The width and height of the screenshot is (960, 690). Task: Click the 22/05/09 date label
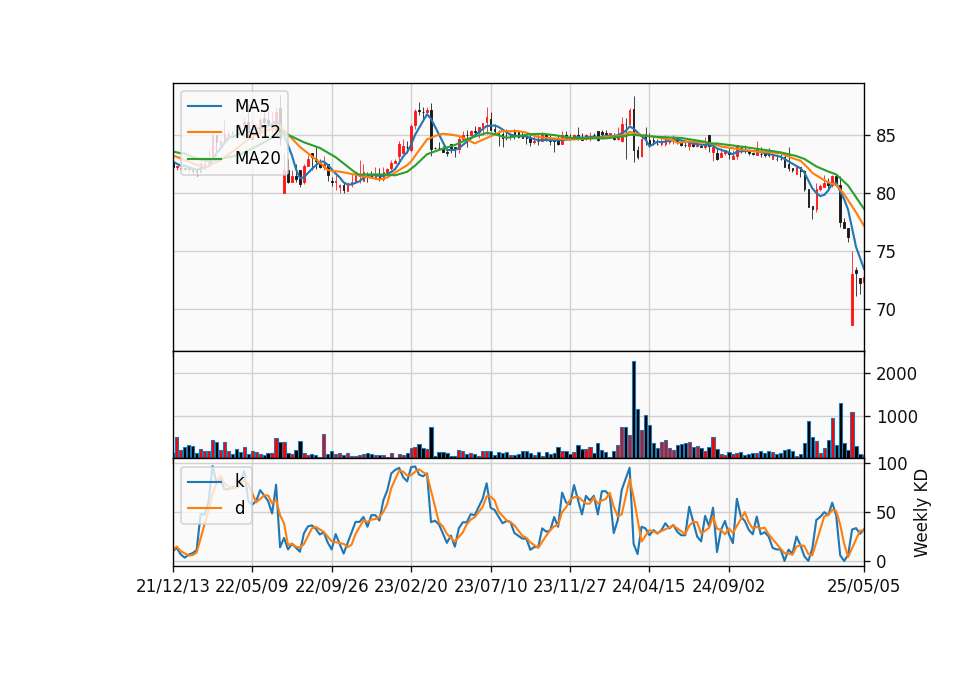click(x=252, y=586)
